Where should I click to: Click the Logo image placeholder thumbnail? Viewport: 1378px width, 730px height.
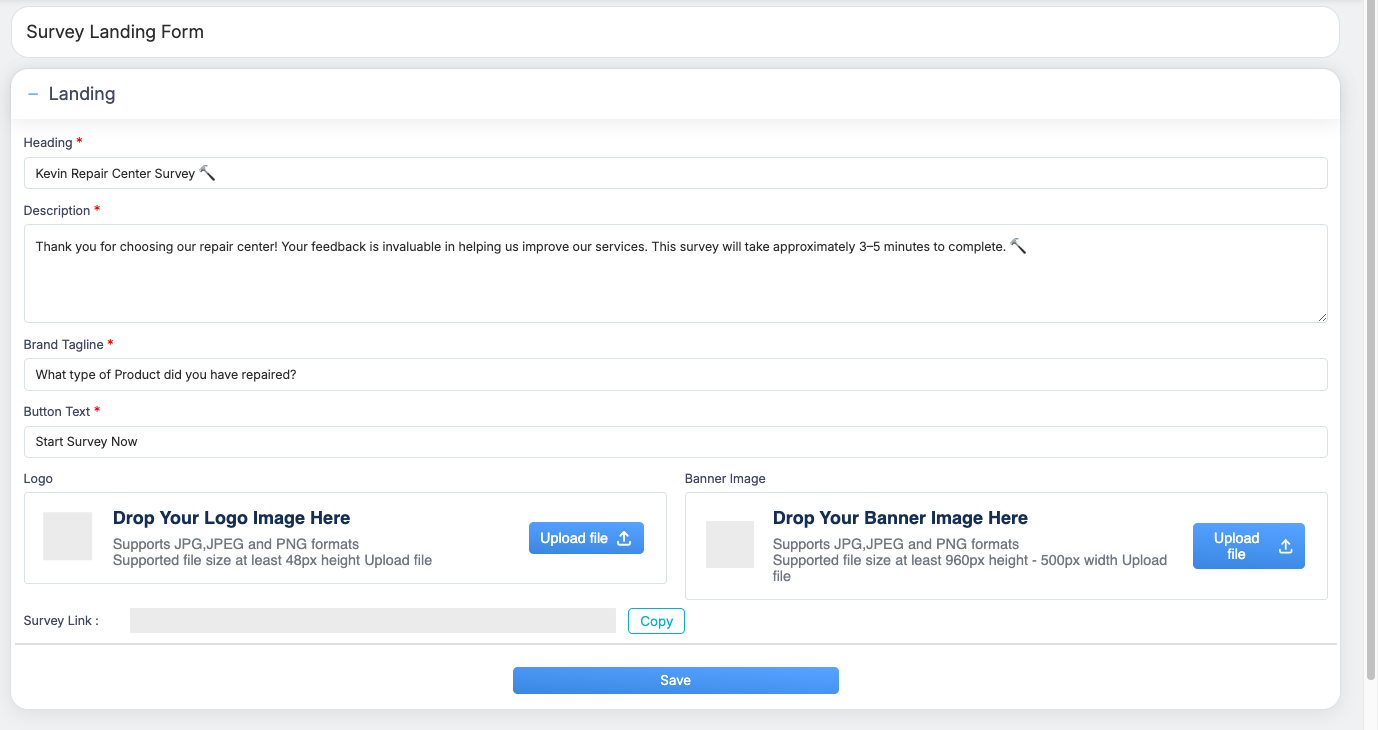coord(68,537)
